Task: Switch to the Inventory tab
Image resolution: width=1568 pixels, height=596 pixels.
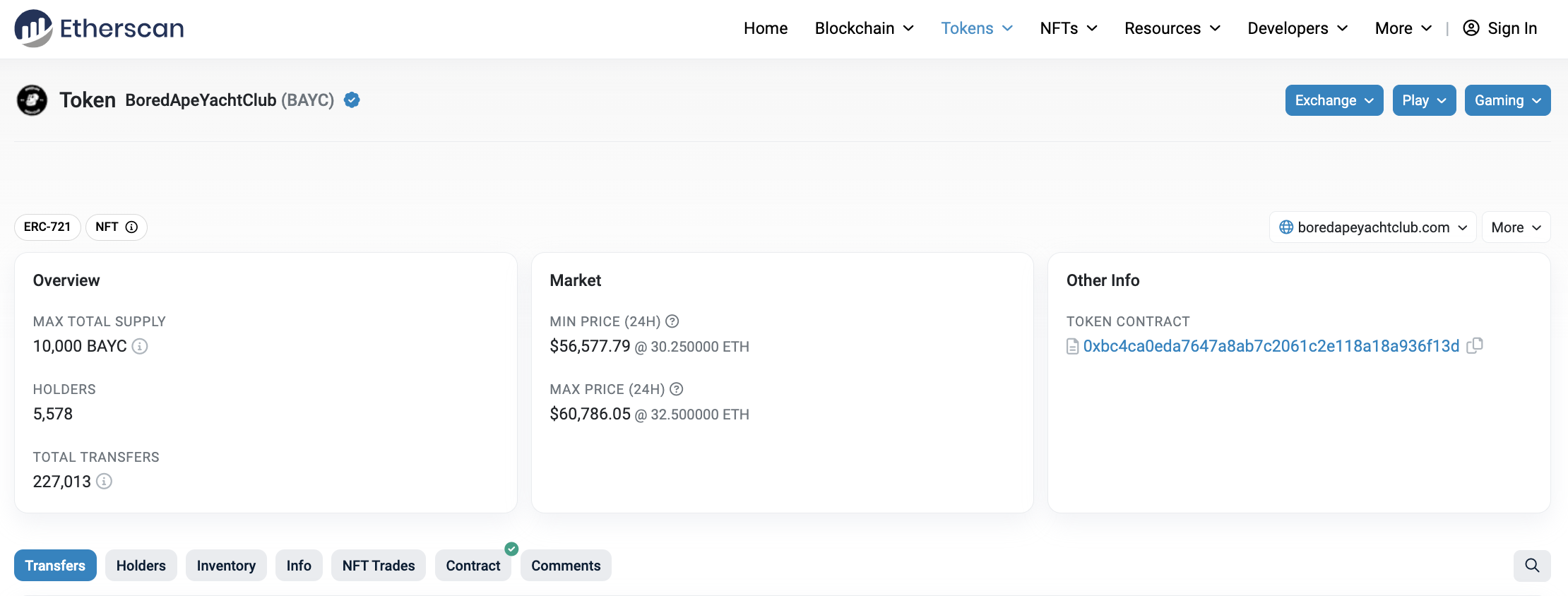Action: pos(226,566)
